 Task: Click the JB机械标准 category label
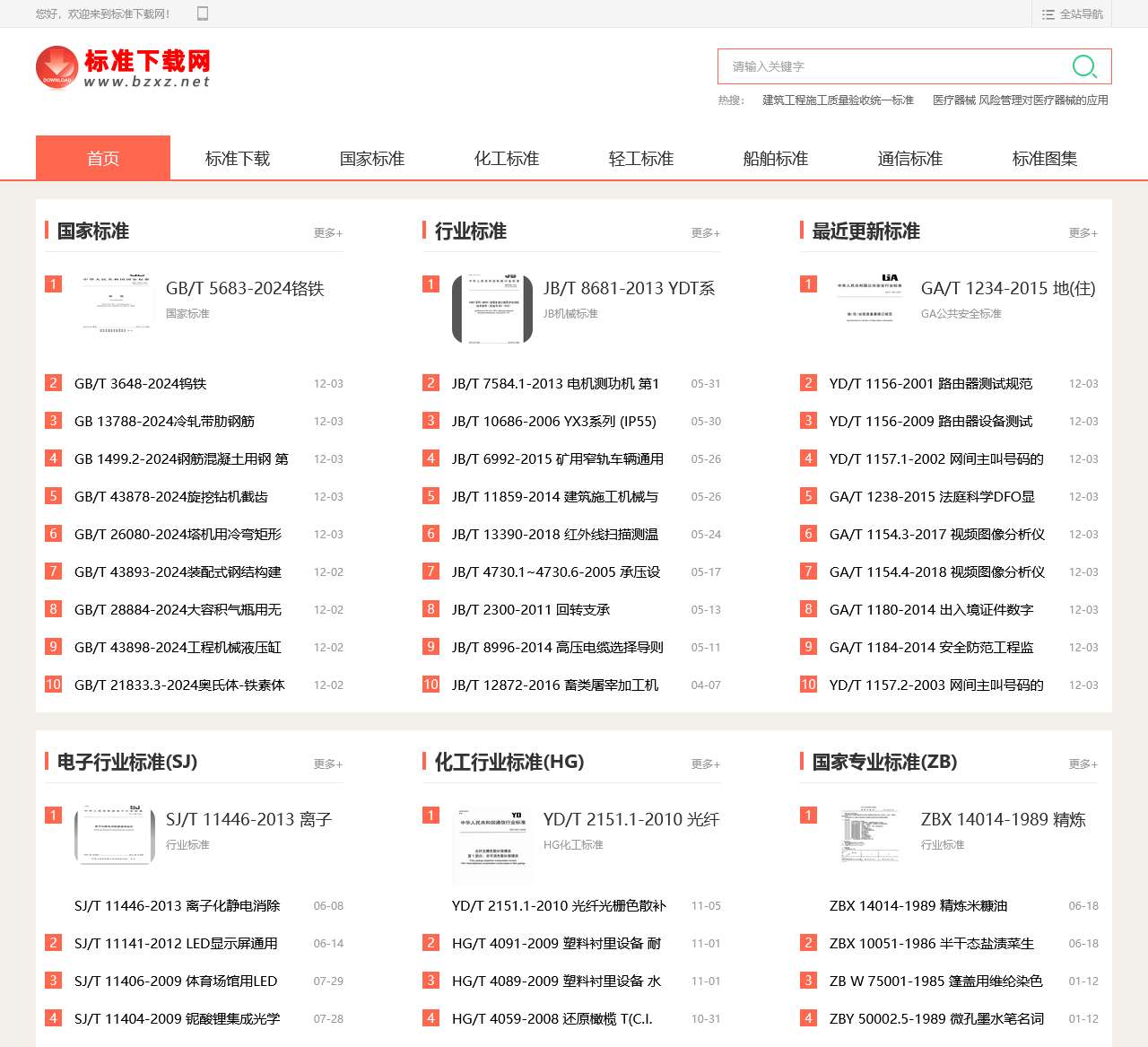pyautogui.click(x=570, y=314)
